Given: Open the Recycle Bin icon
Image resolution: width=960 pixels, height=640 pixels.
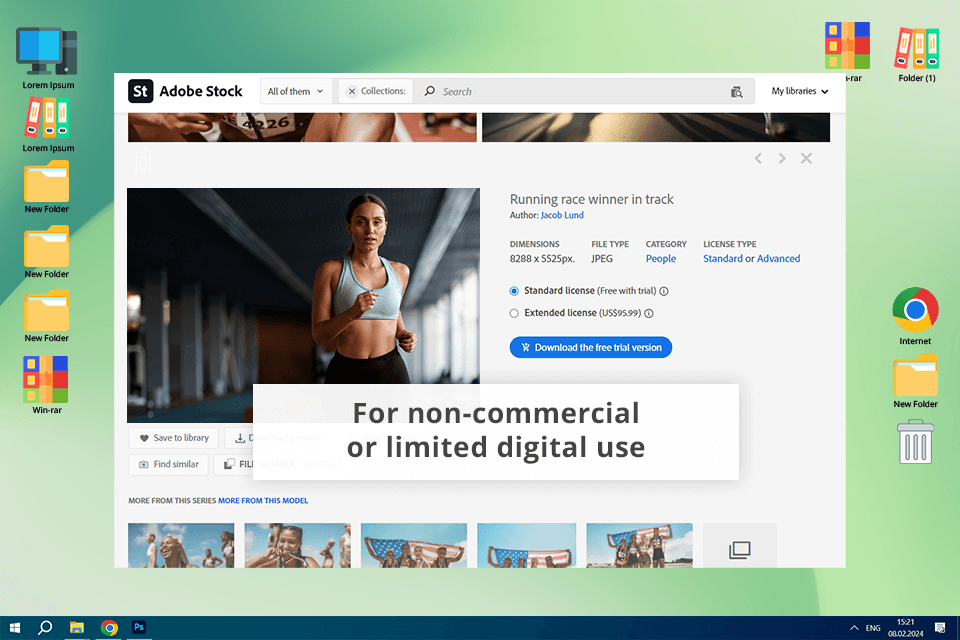Looking at the screenshot, I should point(915,442).
